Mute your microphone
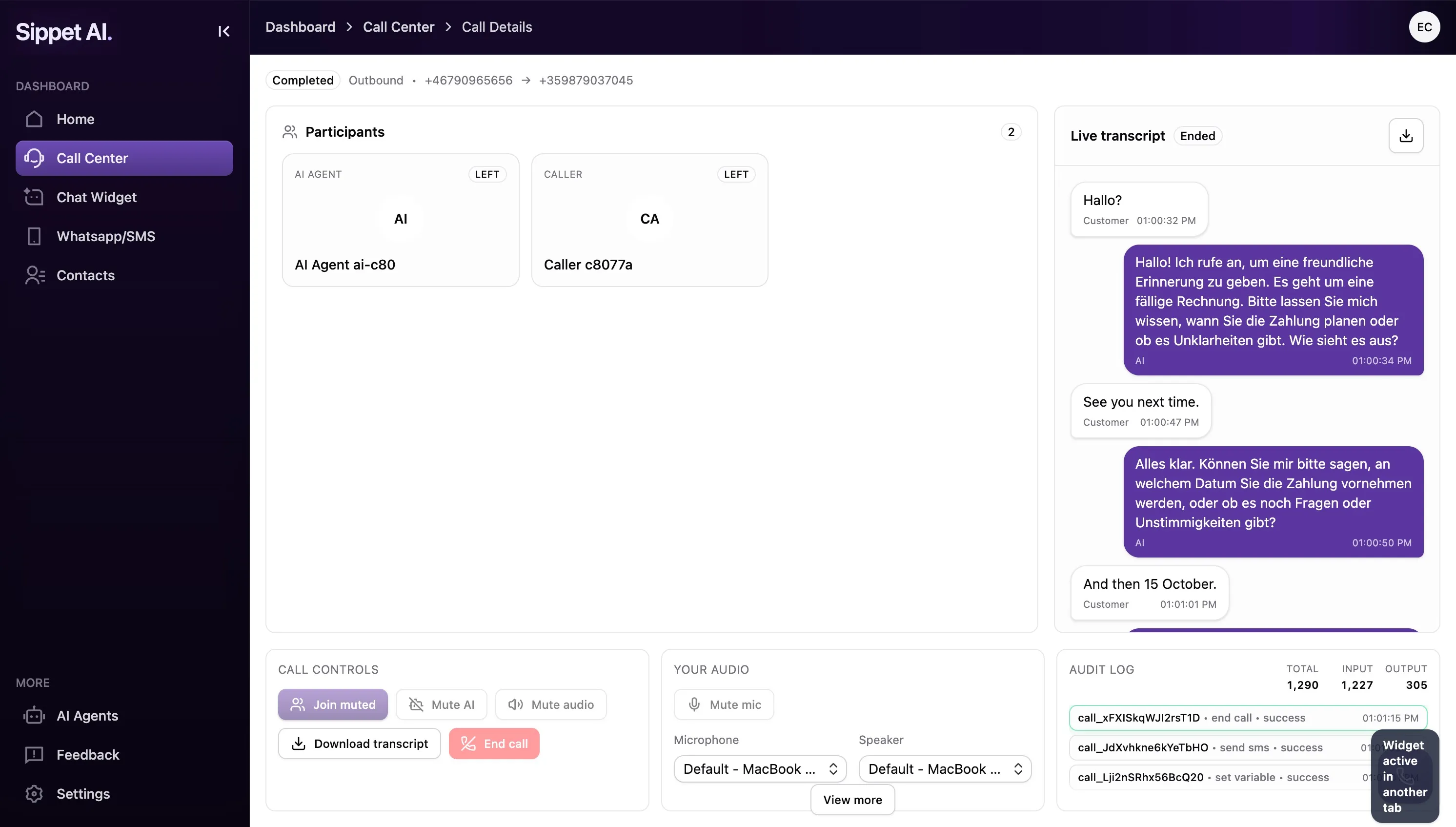 [724, 704]
